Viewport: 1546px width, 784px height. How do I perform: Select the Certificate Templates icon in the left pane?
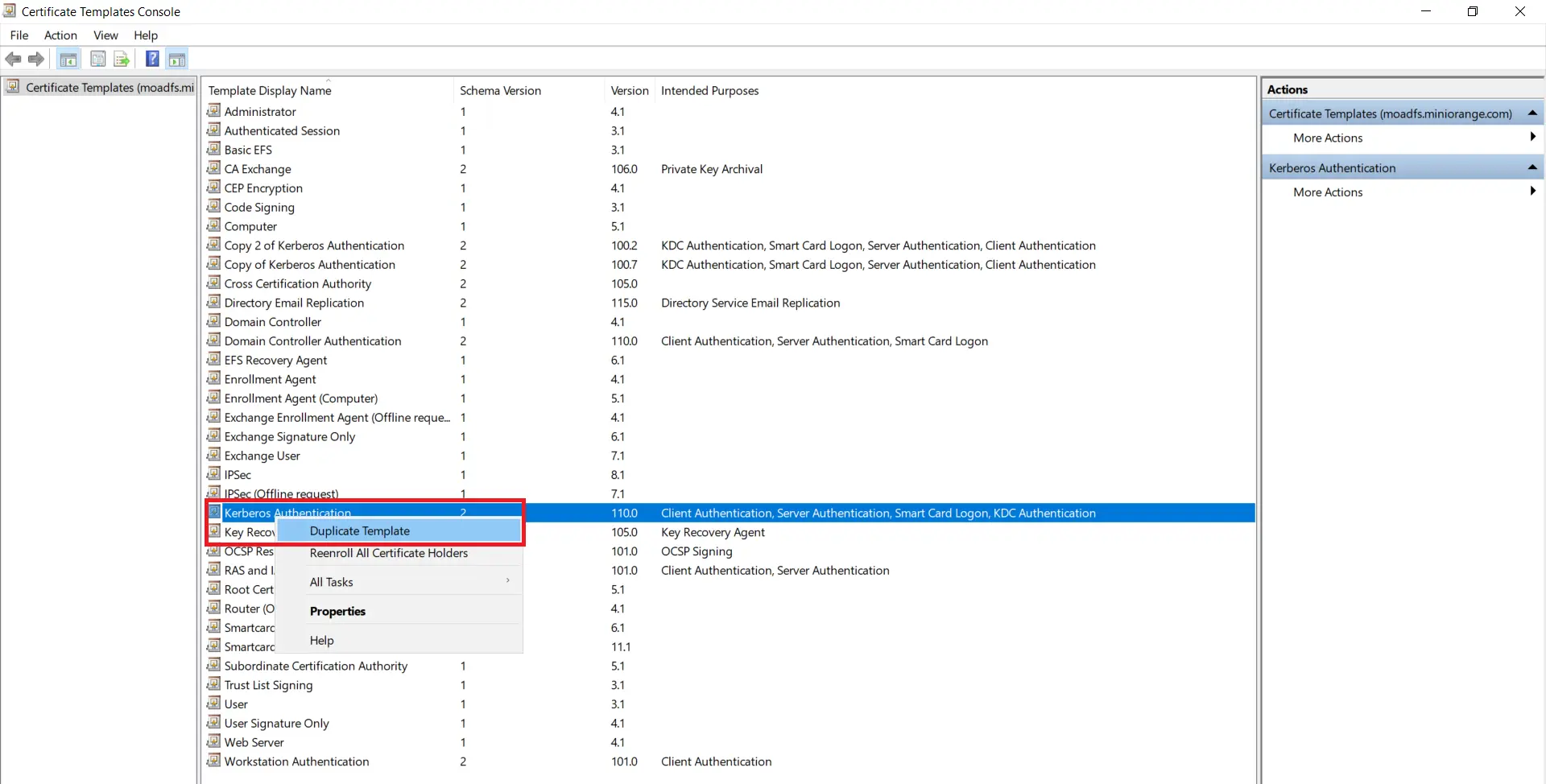coord(14,86)
